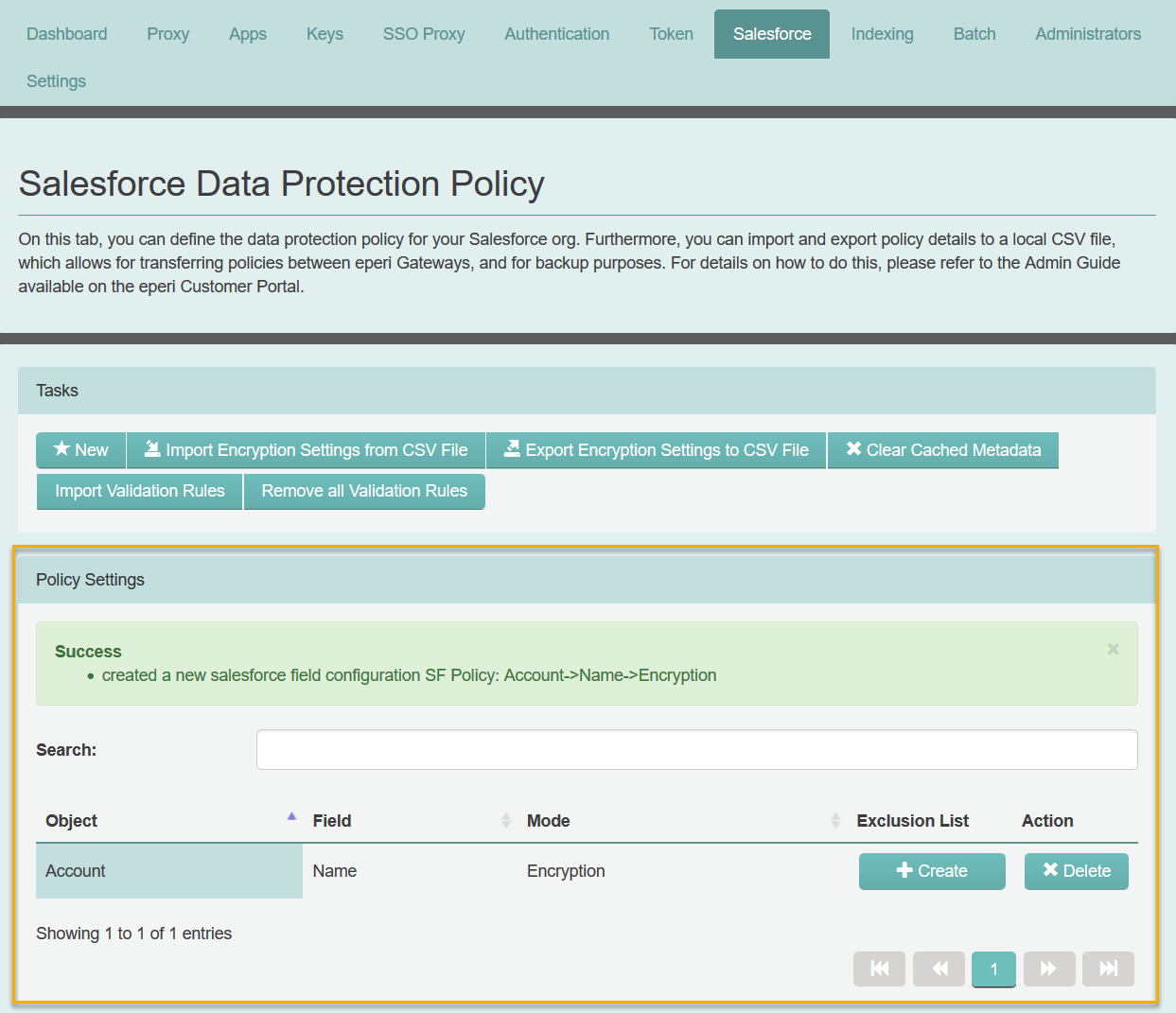Focus the policy Search field
The height and width of the screenshot is (1013, 1176).
pos(696,750)
